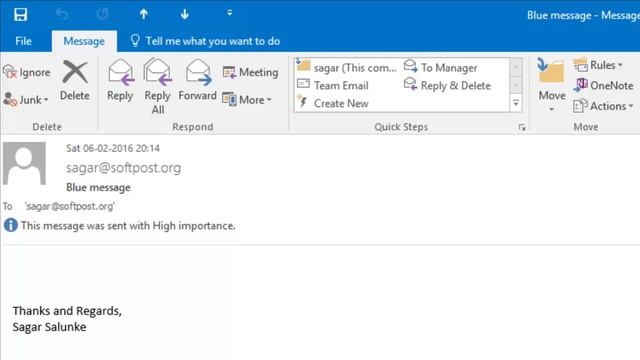Viewport: 640px width, 360px height.
Task: Run the Reply & Delete quick step
Action: [x=447, y=85]
